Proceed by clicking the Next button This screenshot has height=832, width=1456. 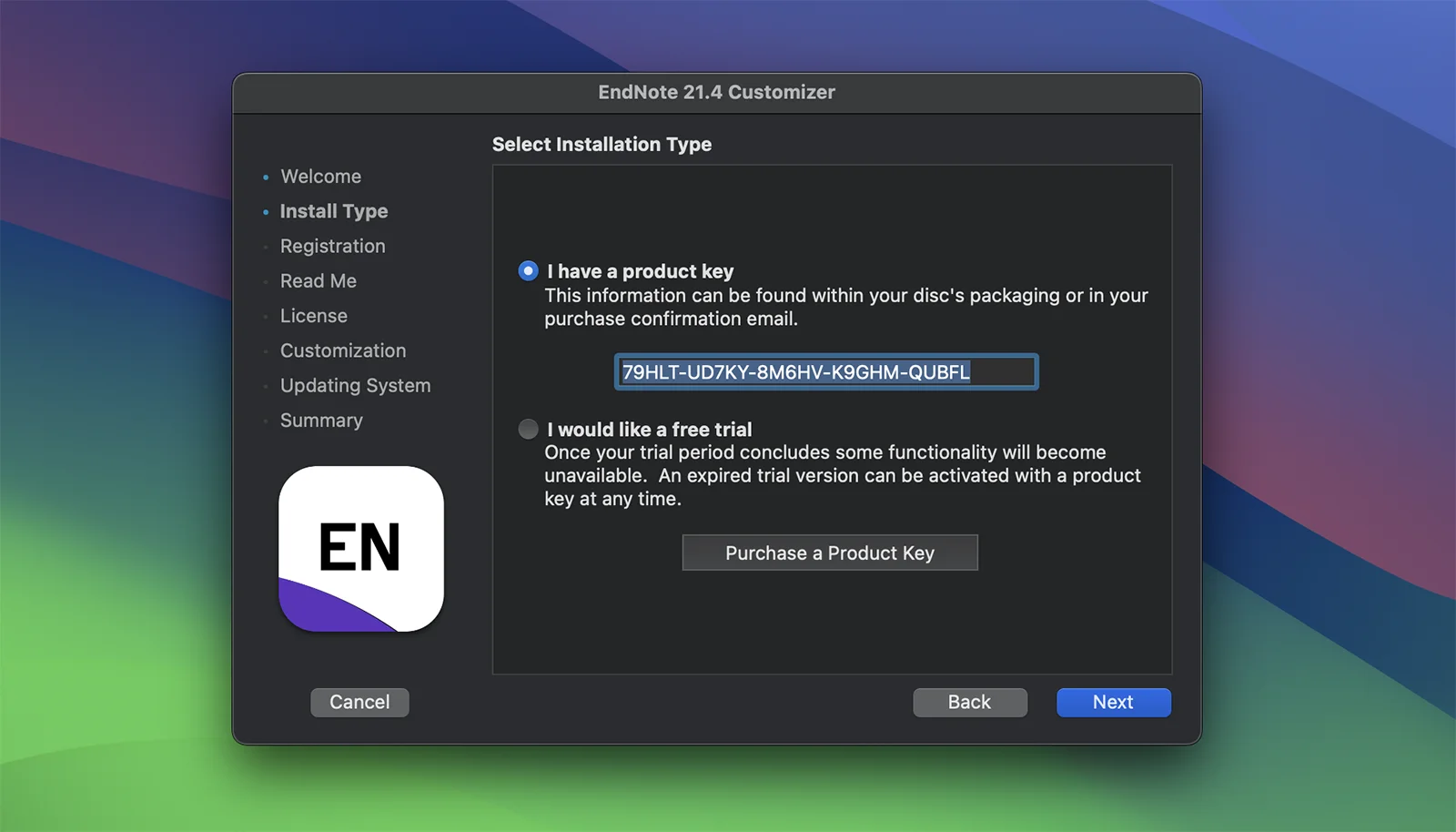pos(1113,702)
